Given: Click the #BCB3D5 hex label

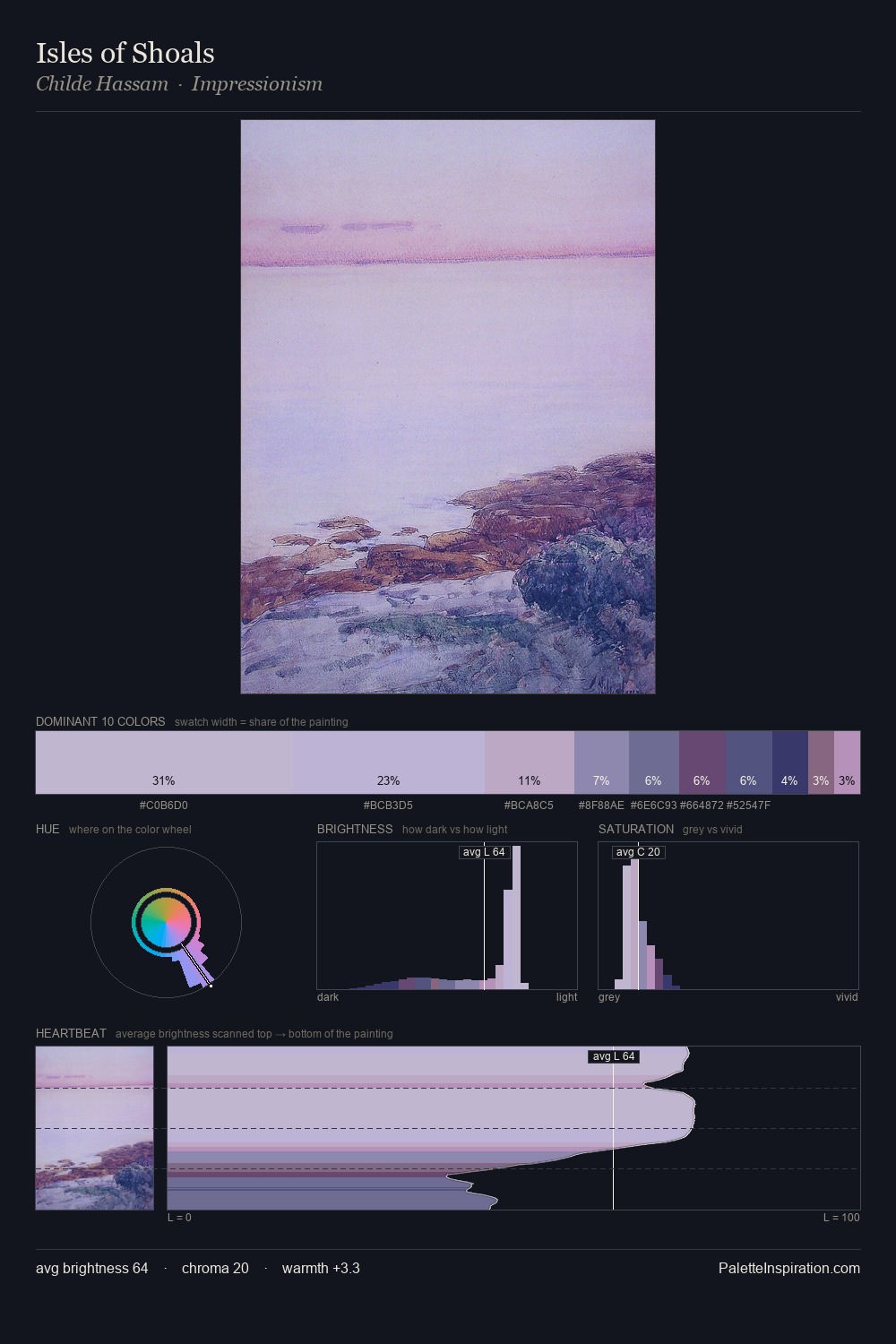Looking at the screenshot, I should pos(388,806).
